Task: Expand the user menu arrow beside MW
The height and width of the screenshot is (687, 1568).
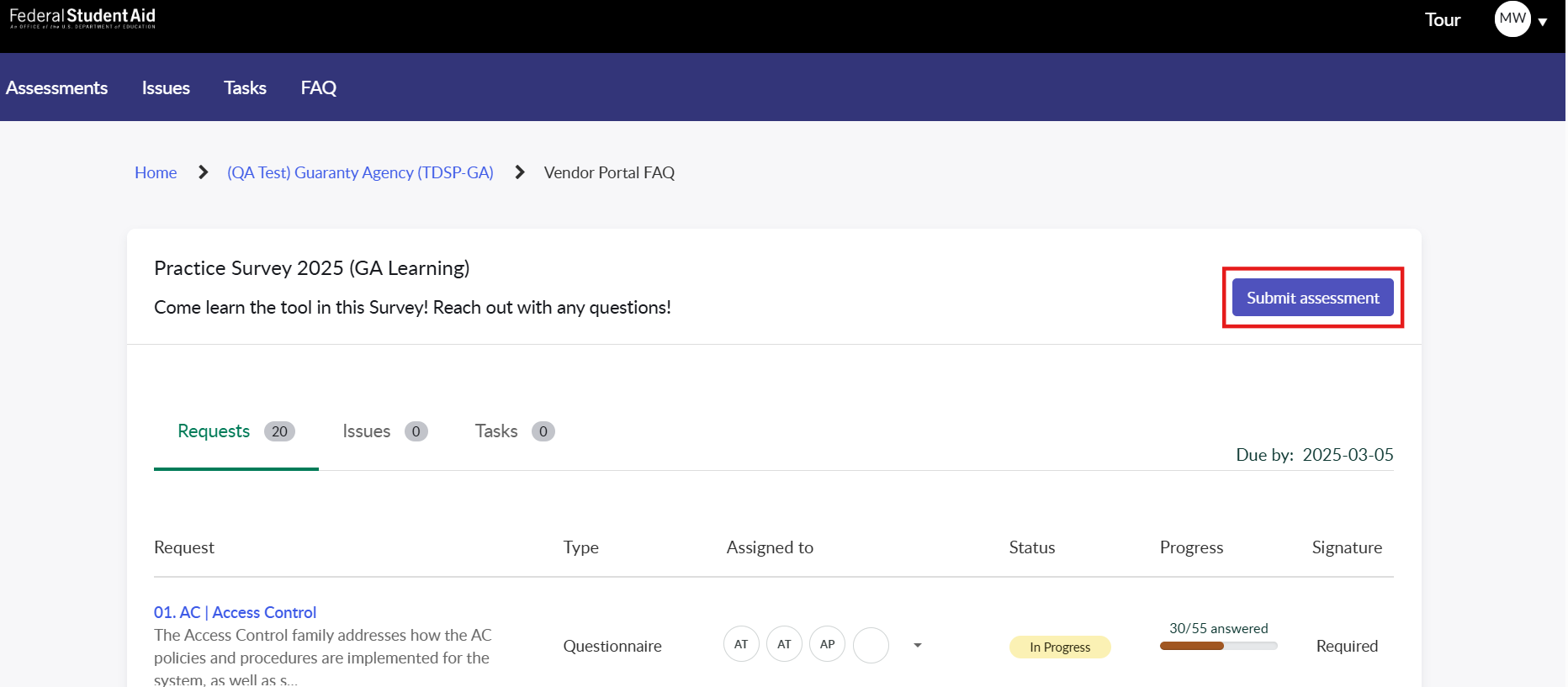Action: [1543, 22]
